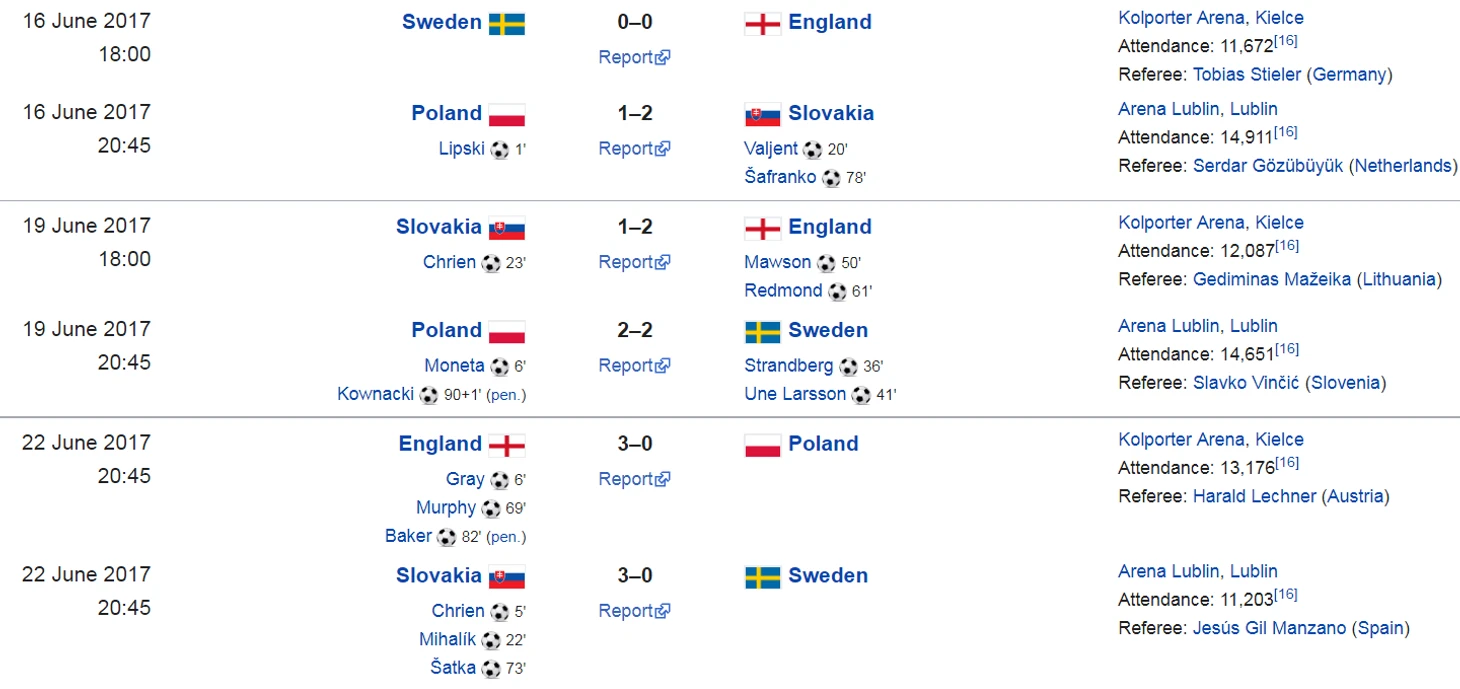Click goal ball icon next to Lipski

(x=500, y=150)
